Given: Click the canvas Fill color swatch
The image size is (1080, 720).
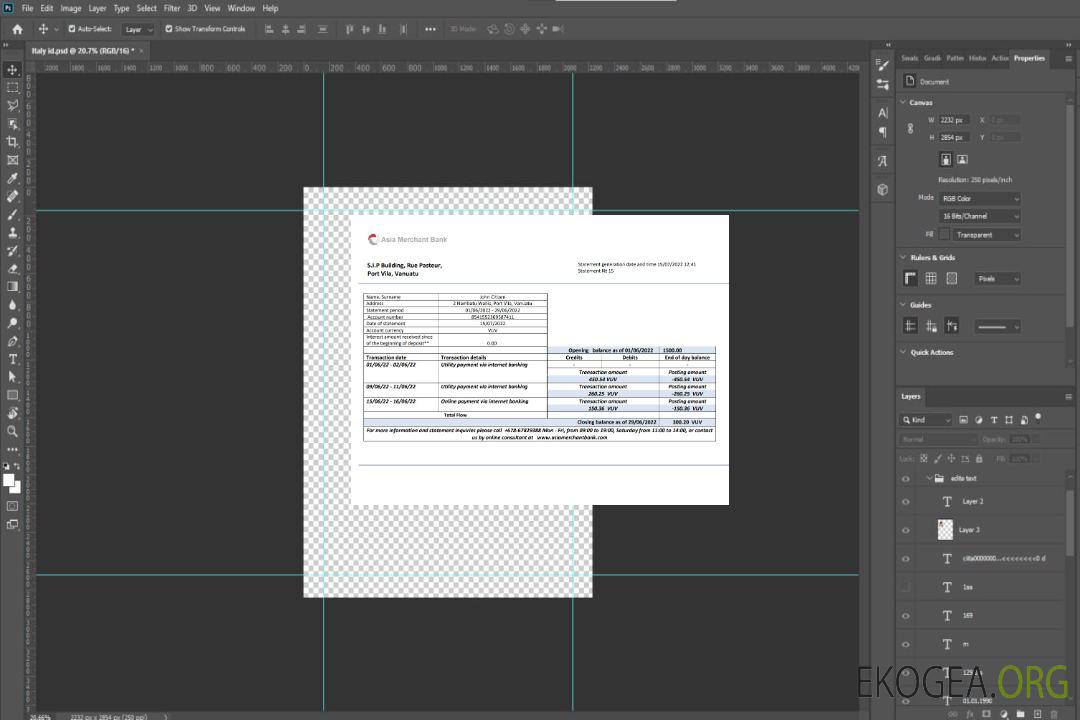Looking at the screenshot, I should point(944,235).
